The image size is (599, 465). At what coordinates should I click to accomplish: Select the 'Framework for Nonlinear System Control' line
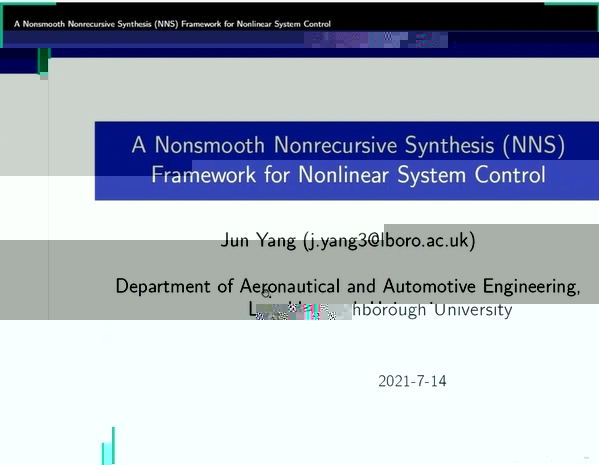click(348, 175)
